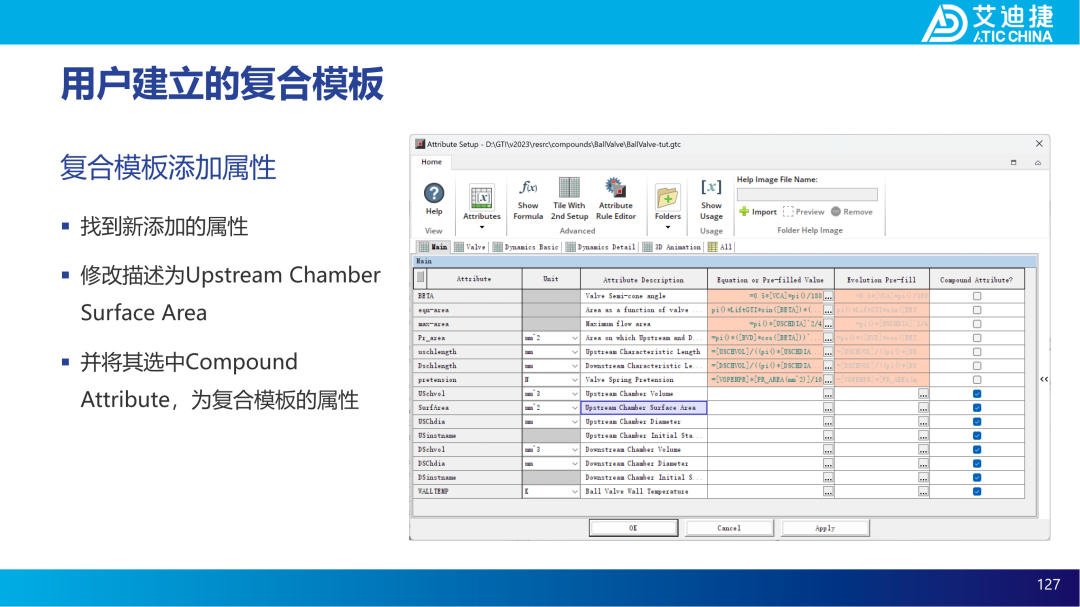Viewport: 1080px width, 607px height.
Task: Open unit dropdown for USChdia
Action: click(574, 422)
